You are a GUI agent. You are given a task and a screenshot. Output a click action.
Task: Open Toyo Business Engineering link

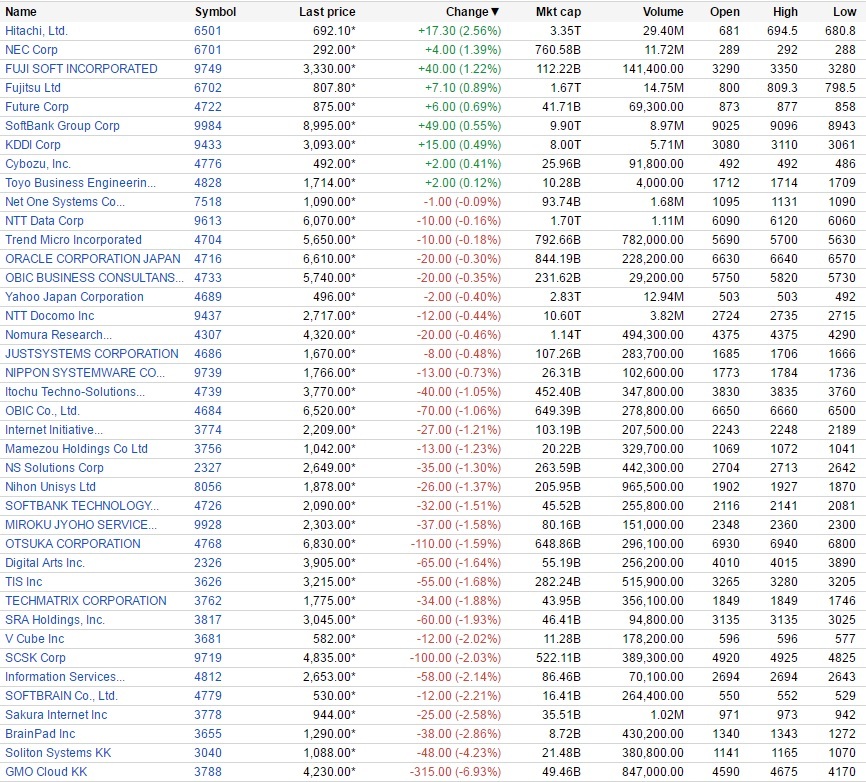pyautogui.click(x=81, y=183)
